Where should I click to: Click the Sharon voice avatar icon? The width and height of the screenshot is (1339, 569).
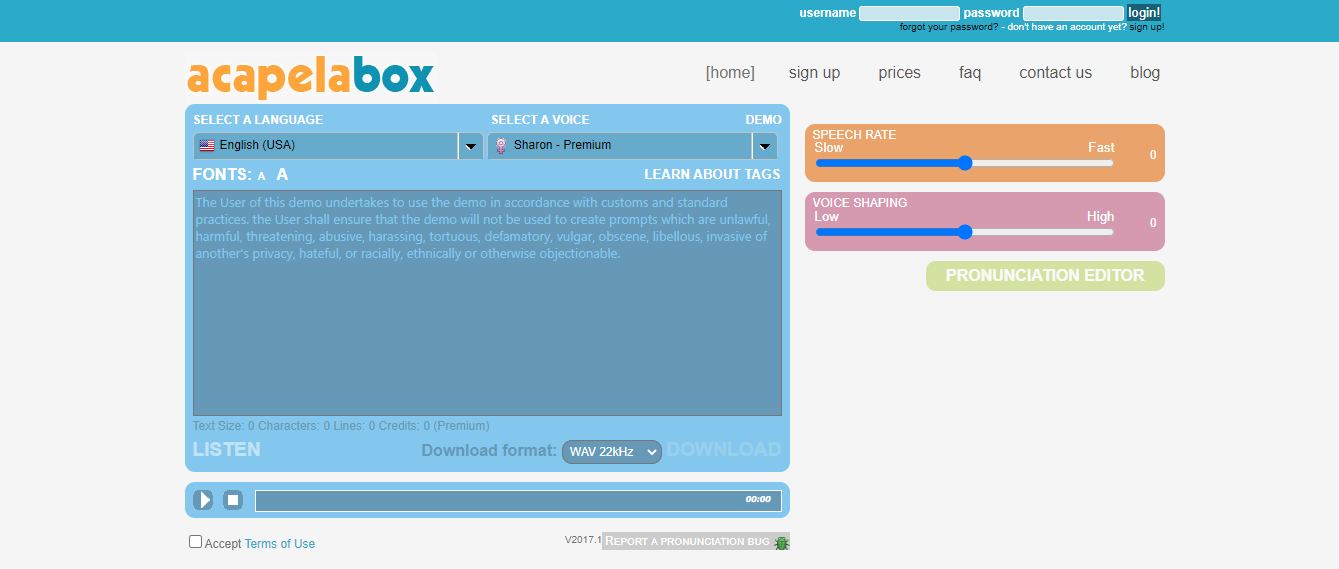pos(501,146)
